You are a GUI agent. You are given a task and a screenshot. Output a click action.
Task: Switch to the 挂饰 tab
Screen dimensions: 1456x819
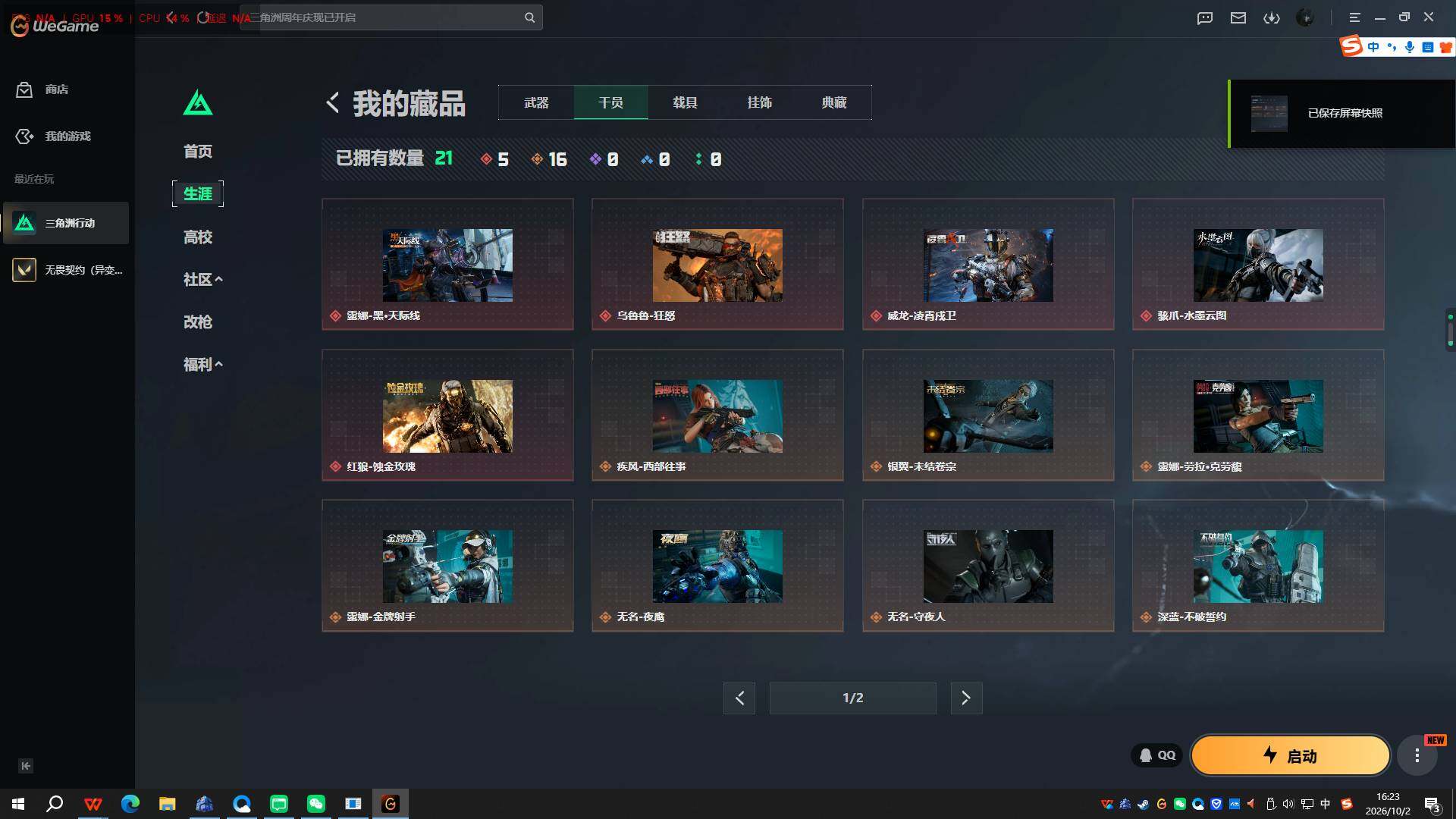click(759, 102)
